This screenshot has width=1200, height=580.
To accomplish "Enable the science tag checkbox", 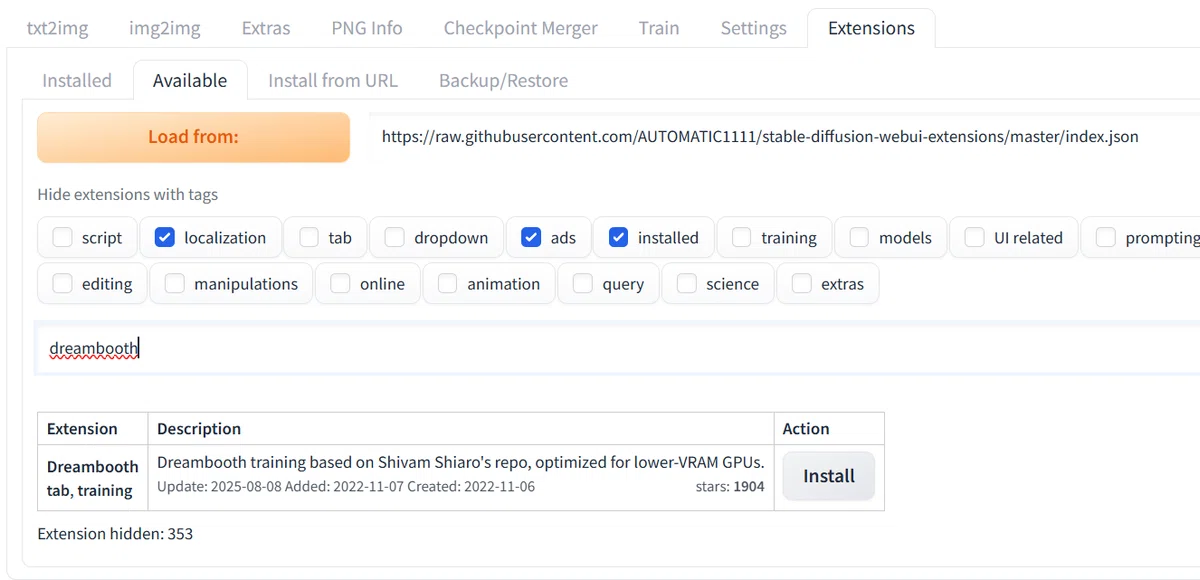I will [687, 284].
